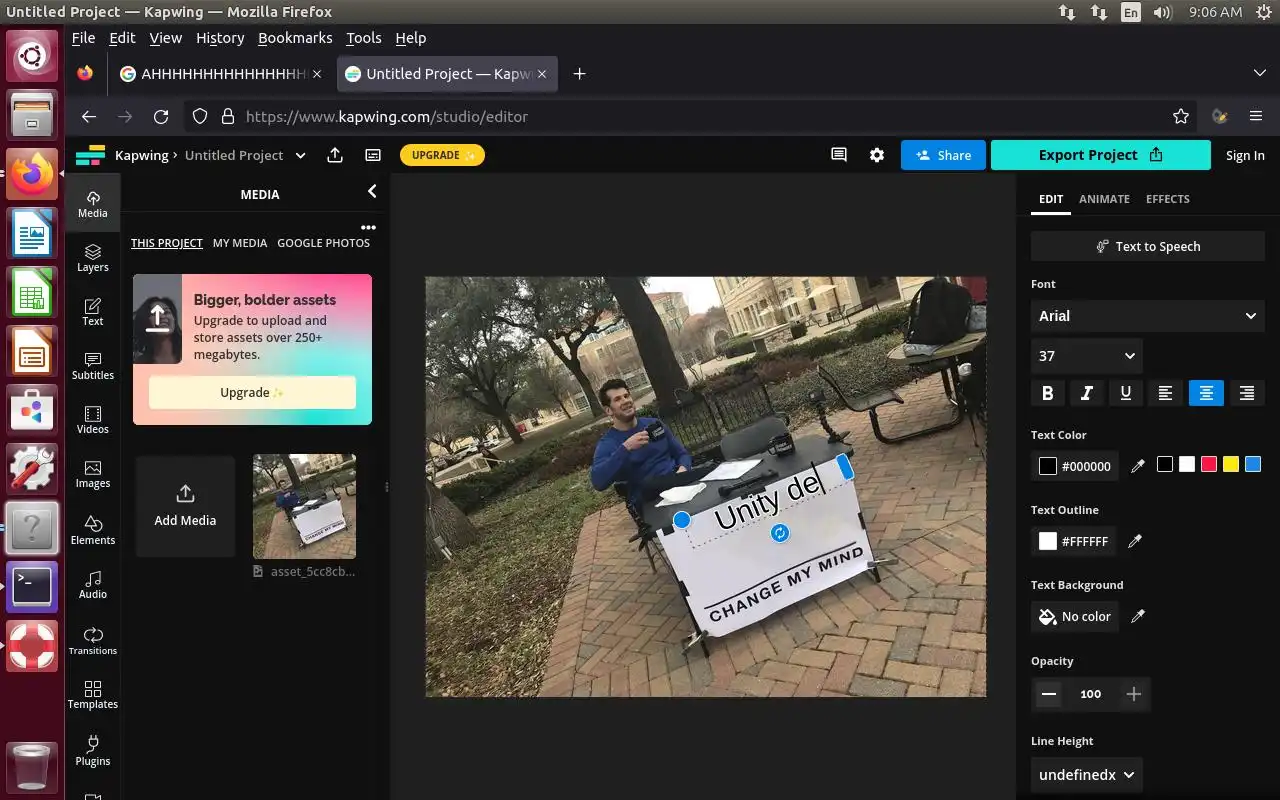Open the project settings gear icon

[877, 155]
